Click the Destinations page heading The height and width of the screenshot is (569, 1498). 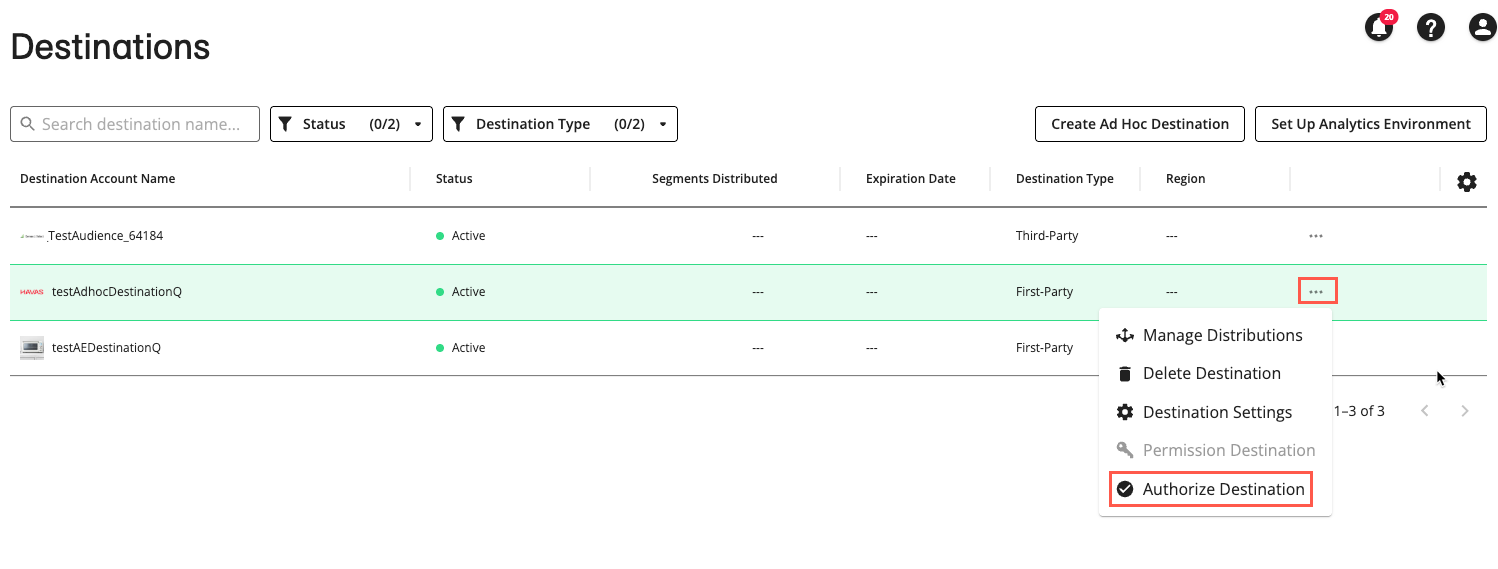pyautogui.click(x=110, y=47)
